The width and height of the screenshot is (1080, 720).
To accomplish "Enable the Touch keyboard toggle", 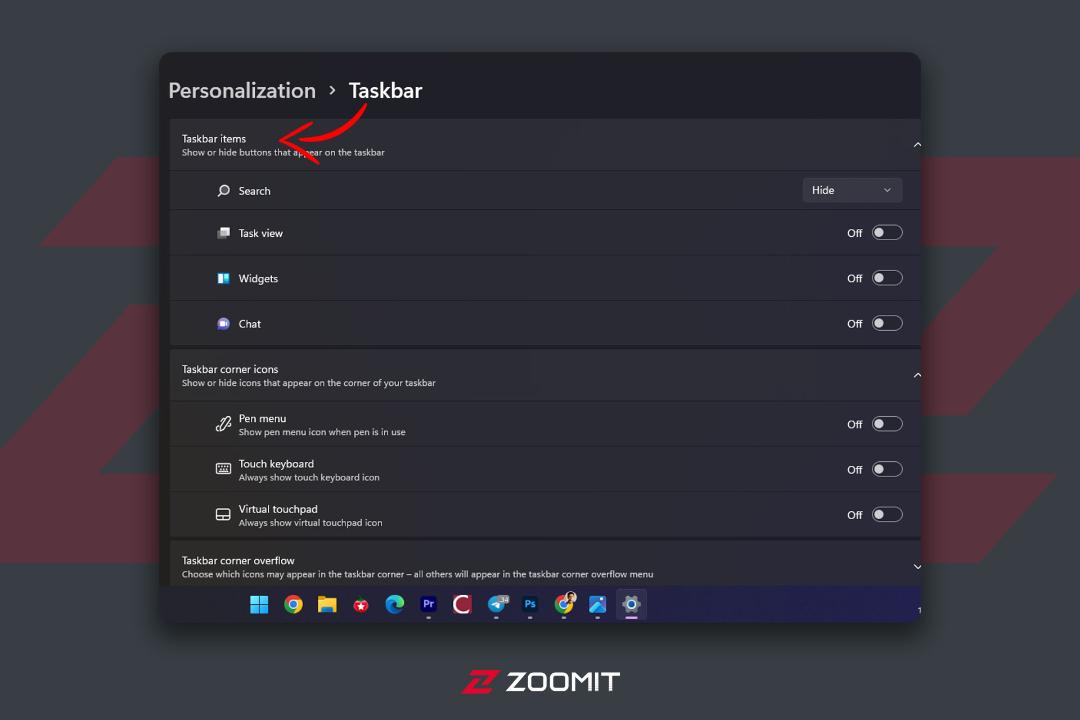I will point(887,470).
